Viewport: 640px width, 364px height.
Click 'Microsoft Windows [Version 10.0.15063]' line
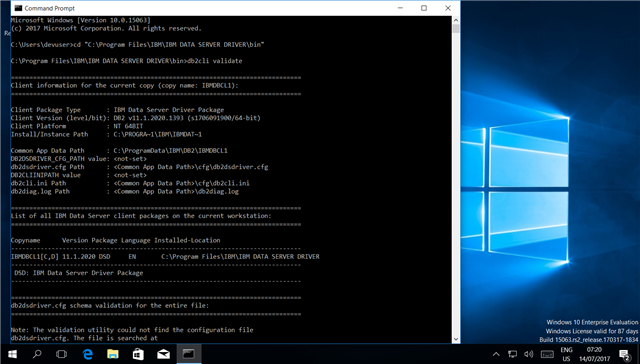click(80, 20)
